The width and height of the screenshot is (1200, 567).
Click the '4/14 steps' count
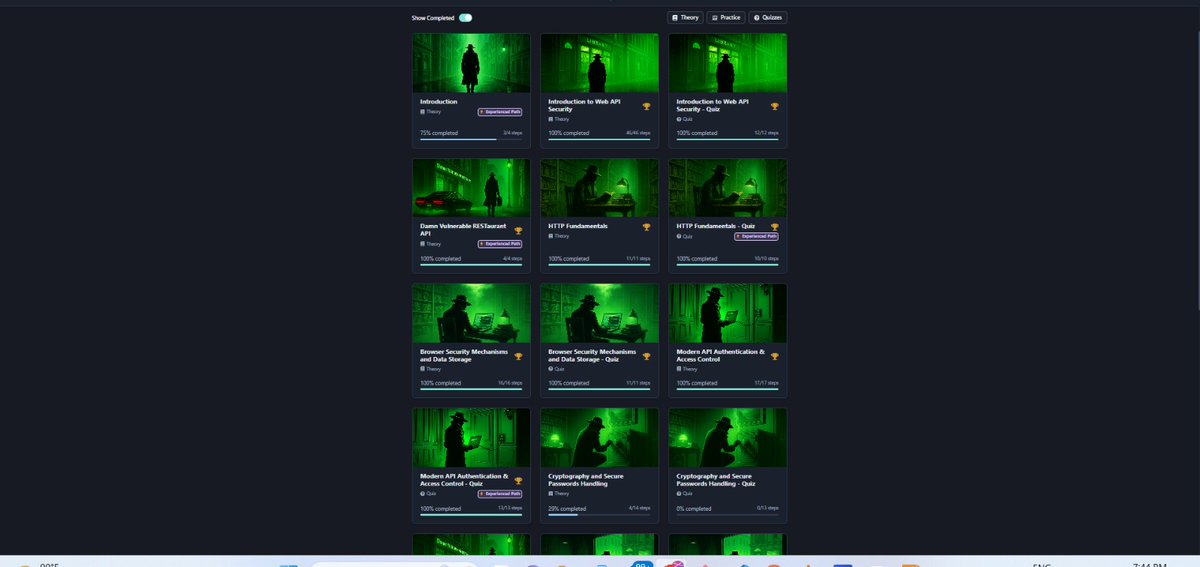pos(640,507)
